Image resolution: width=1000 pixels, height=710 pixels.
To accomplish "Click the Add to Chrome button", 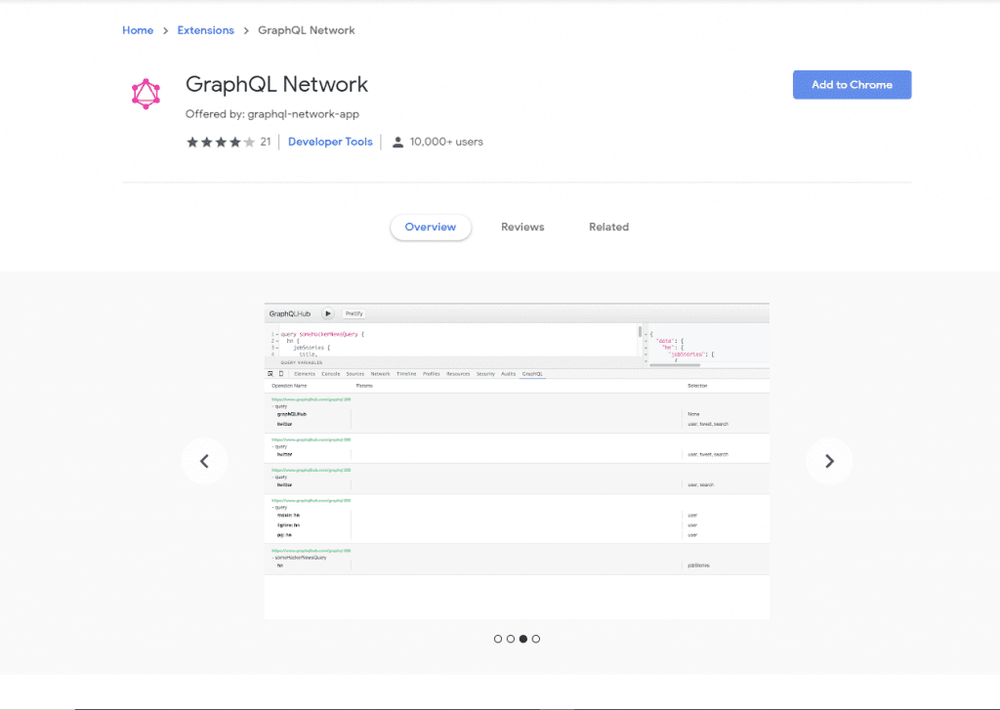I will (x=852, y=84).
